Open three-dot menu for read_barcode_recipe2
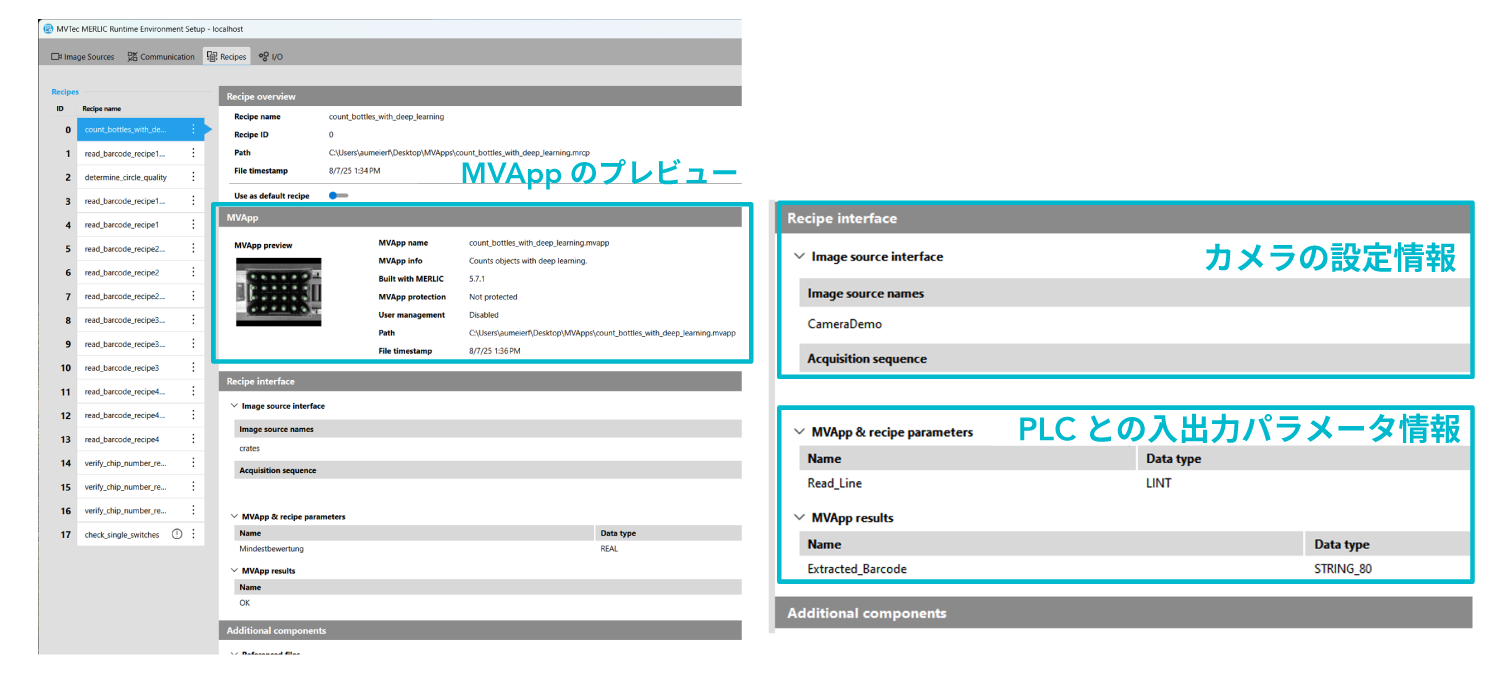Viewport: 1500px width, 680px height. click(x=193, y=273)
